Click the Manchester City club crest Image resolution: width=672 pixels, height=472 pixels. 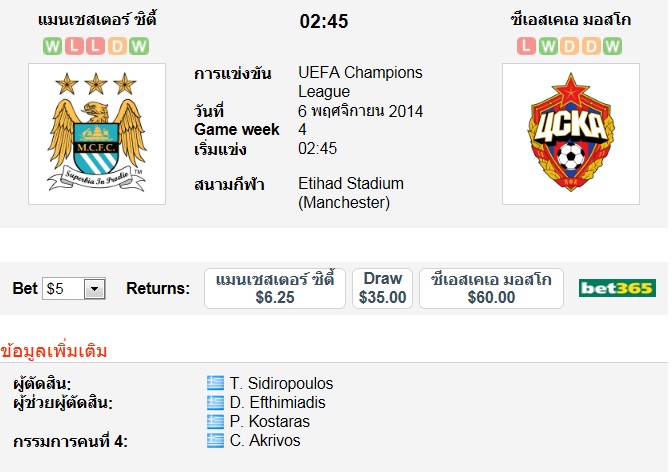pos(97,133)
